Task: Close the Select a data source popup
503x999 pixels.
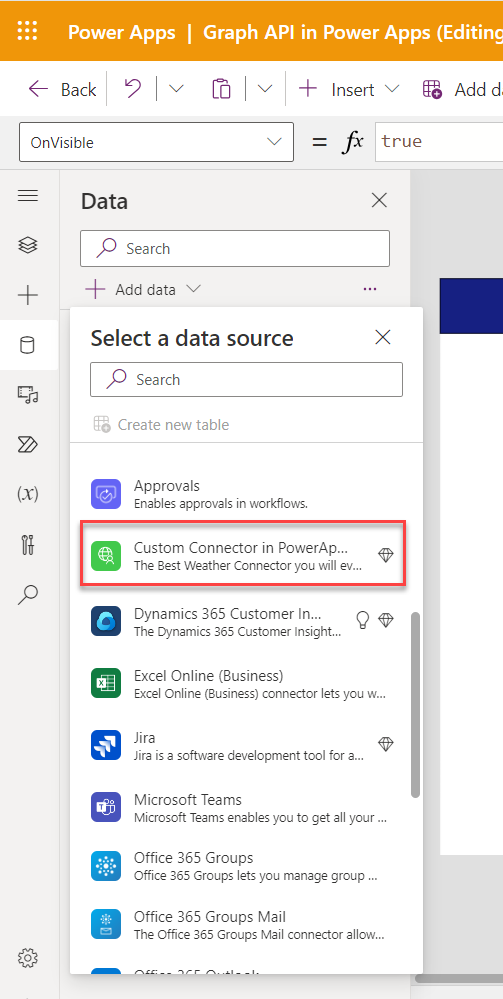Action: [x=383, y=337]
